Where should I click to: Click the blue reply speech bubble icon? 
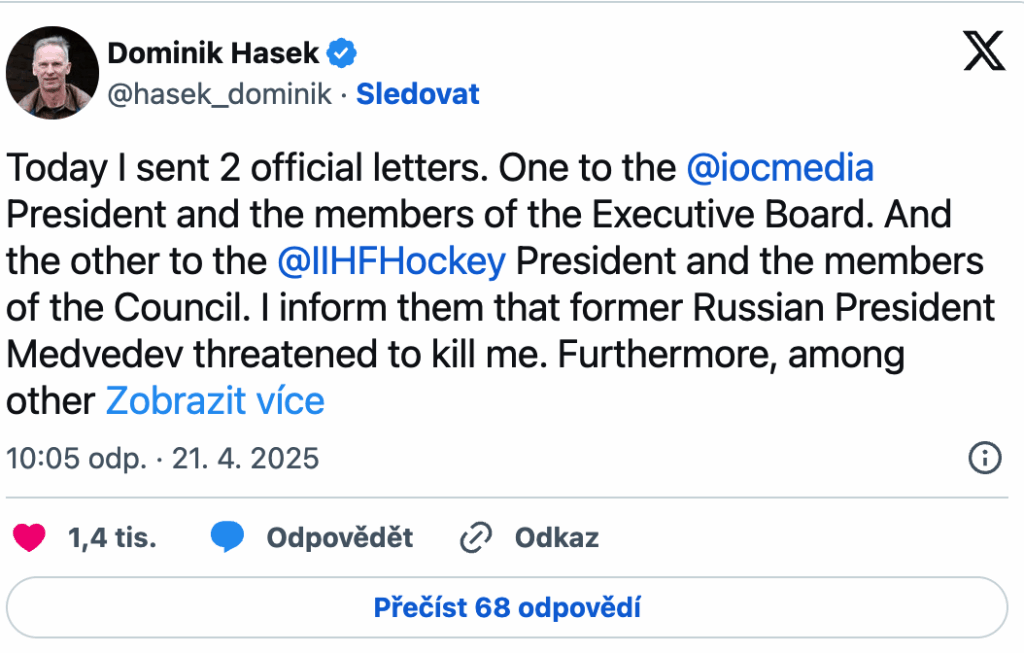point(228,538)
